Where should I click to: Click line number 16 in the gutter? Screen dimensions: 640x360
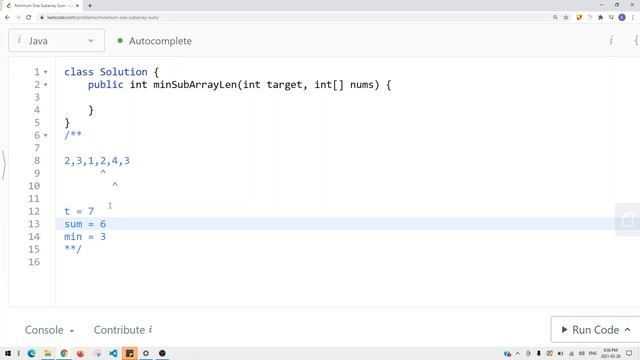click(x=34, y=262)
